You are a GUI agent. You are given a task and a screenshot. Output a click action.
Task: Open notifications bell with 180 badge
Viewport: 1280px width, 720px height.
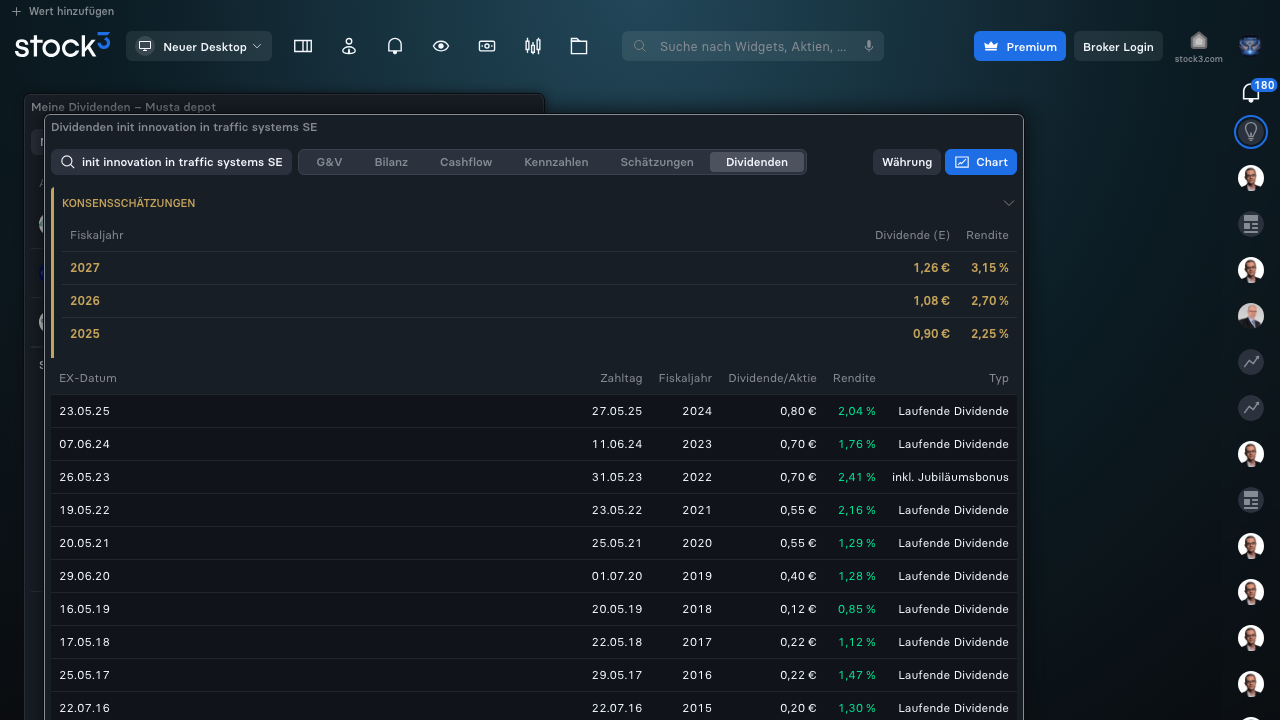click(x=1252, y=92)
